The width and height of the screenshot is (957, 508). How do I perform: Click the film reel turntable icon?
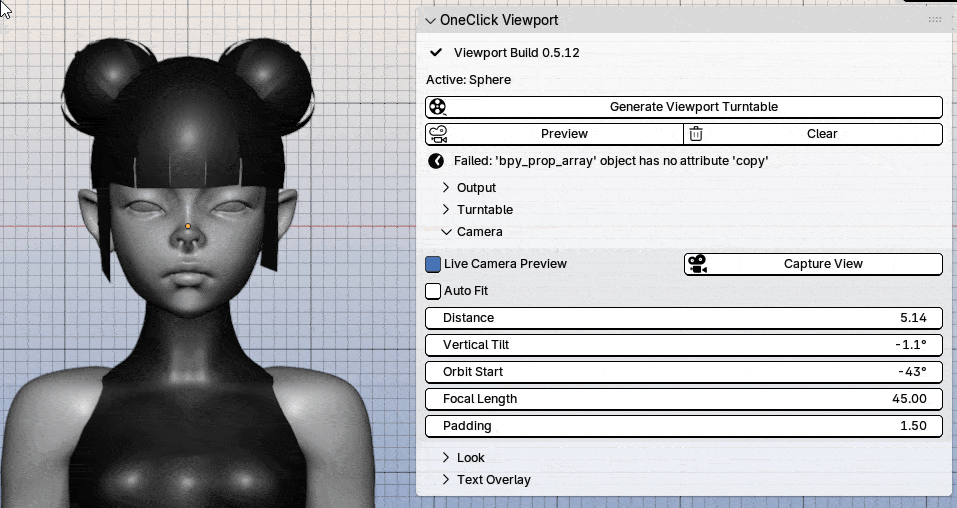click(438, 107)
